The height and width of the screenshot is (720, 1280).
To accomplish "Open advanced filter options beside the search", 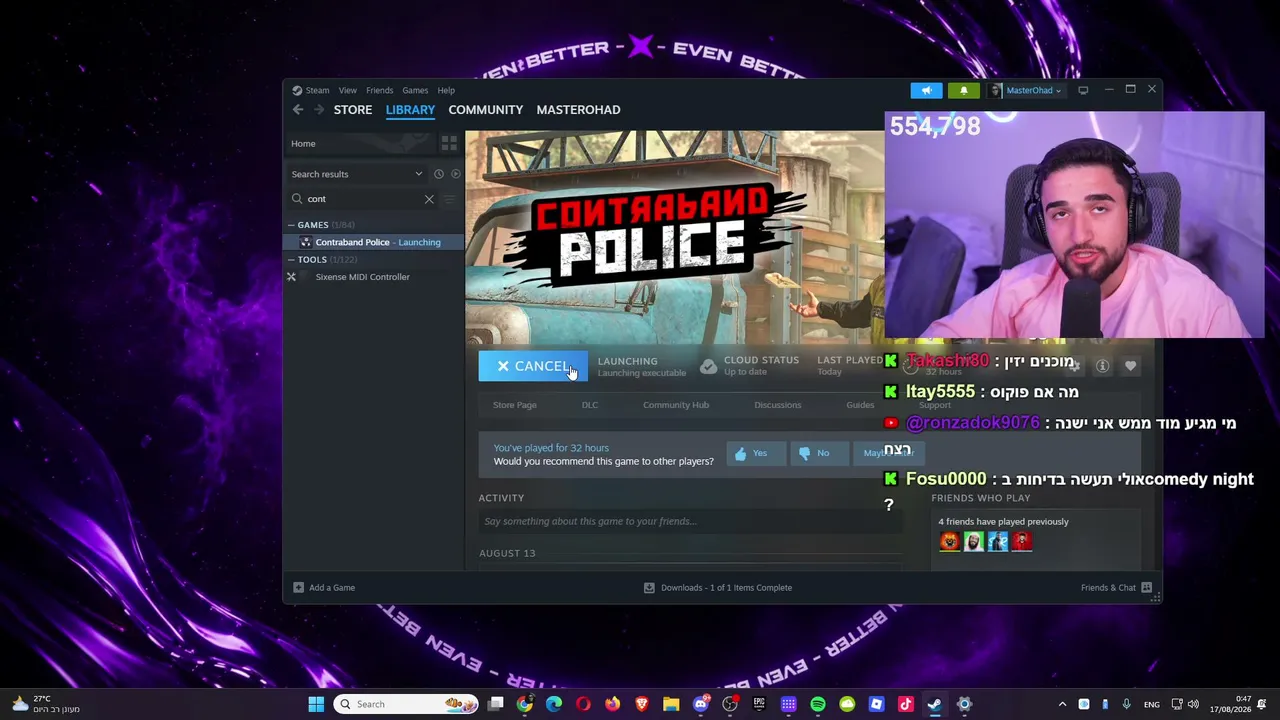I will (x=449, y=199).
